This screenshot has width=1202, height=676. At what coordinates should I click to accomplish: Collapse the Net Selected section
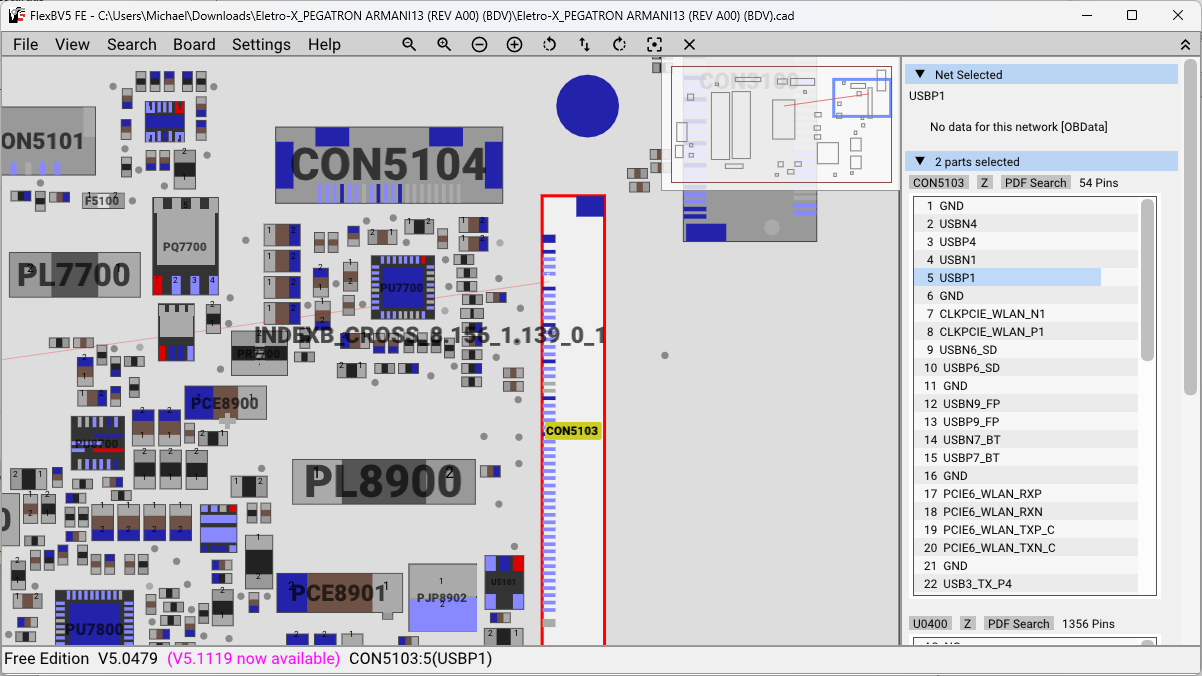click(920, 75)
